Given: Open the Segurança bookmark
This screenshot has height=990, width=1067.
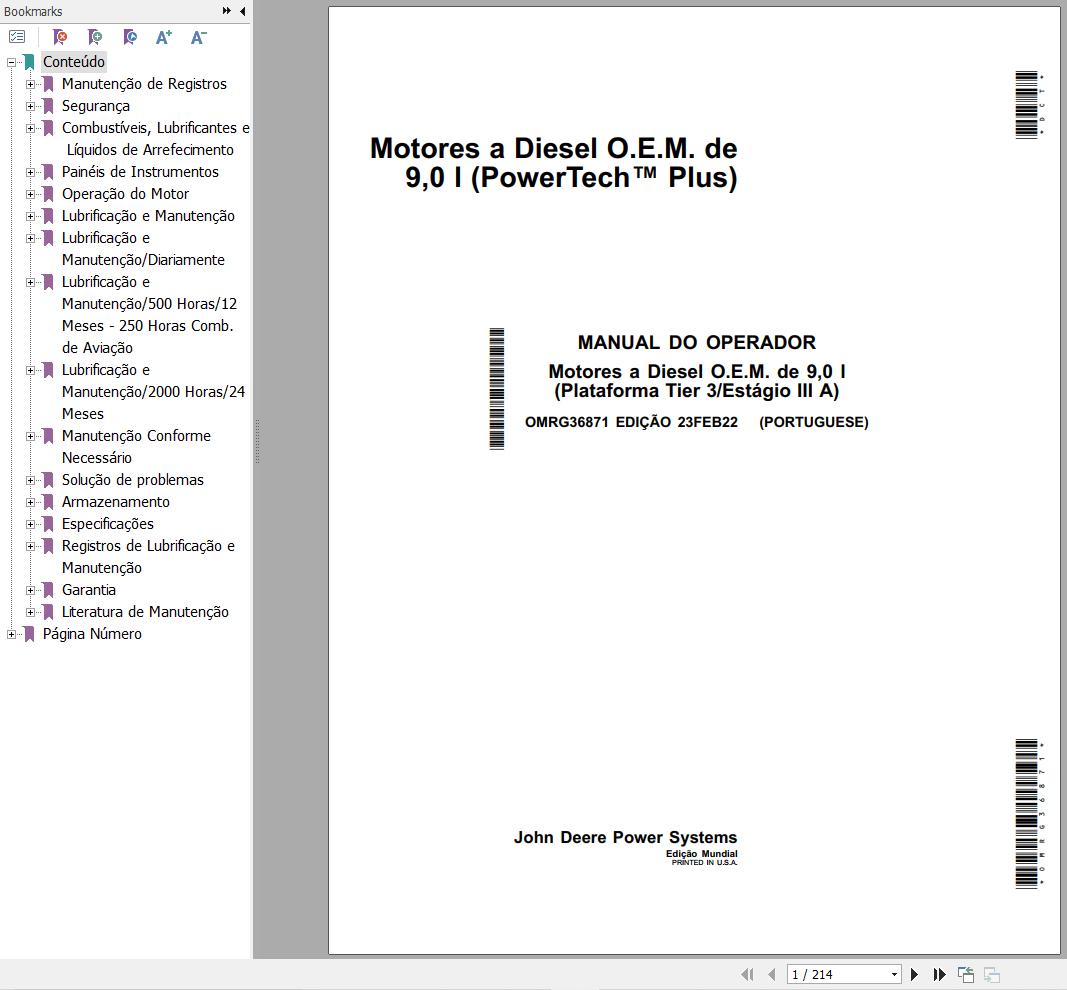Looking at the screenshot, I should (95, 106).
